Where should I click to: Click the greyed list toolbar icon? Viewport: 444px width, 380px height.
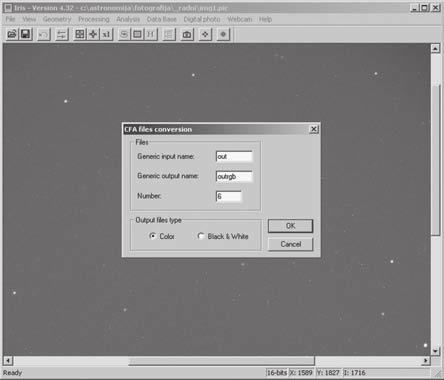169,34
